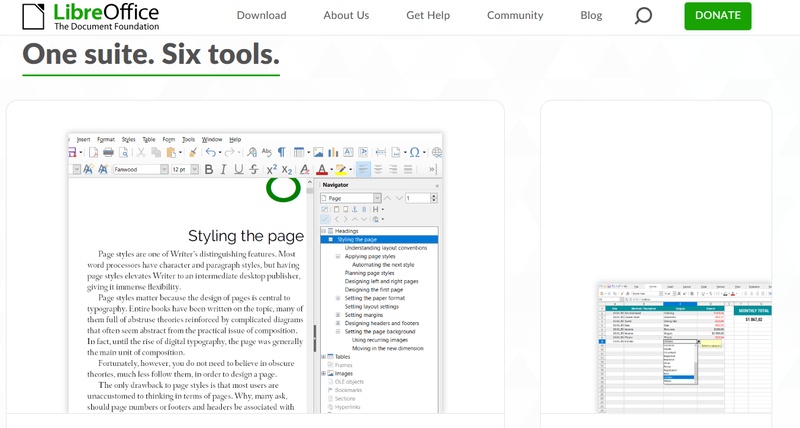
Task: Click the Special Character omega icon
Action: click(x=415, y=152)
